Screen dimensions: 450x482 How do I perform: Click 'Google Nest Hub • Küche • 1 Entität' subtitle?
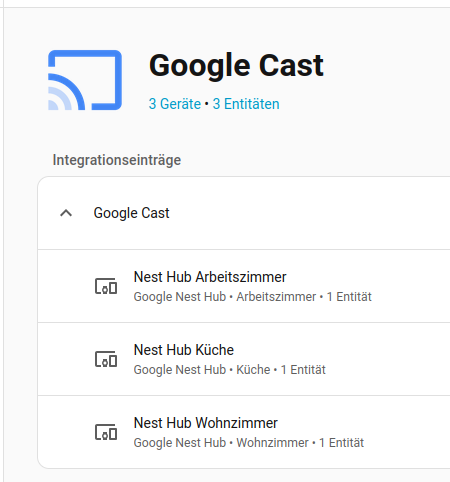coord(229,370)
